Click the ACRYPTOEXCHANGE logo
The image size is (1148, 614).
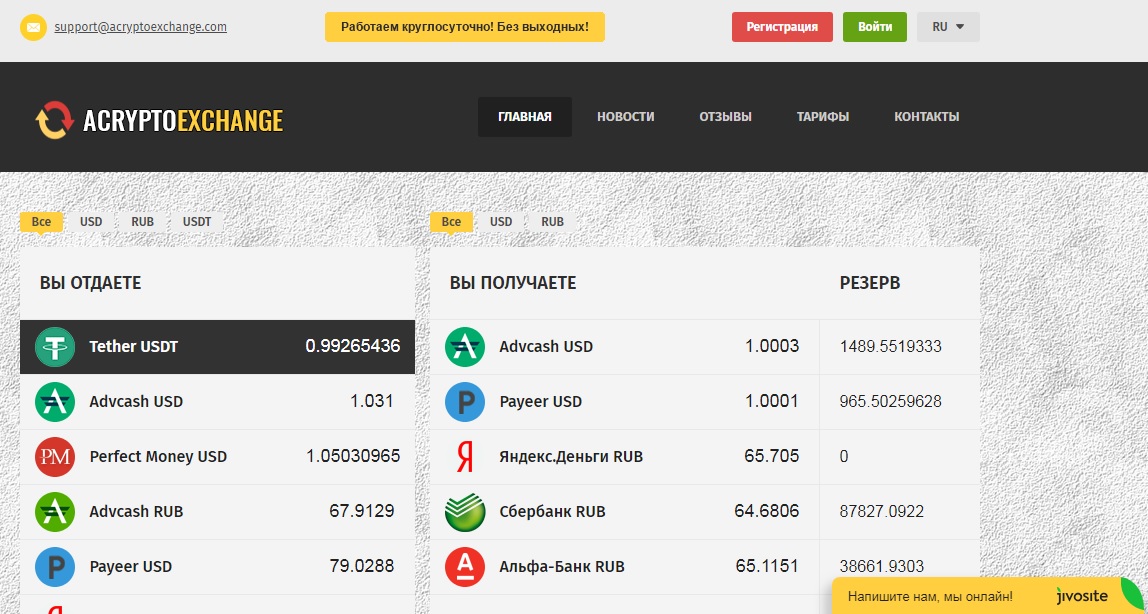coord(159,120)
